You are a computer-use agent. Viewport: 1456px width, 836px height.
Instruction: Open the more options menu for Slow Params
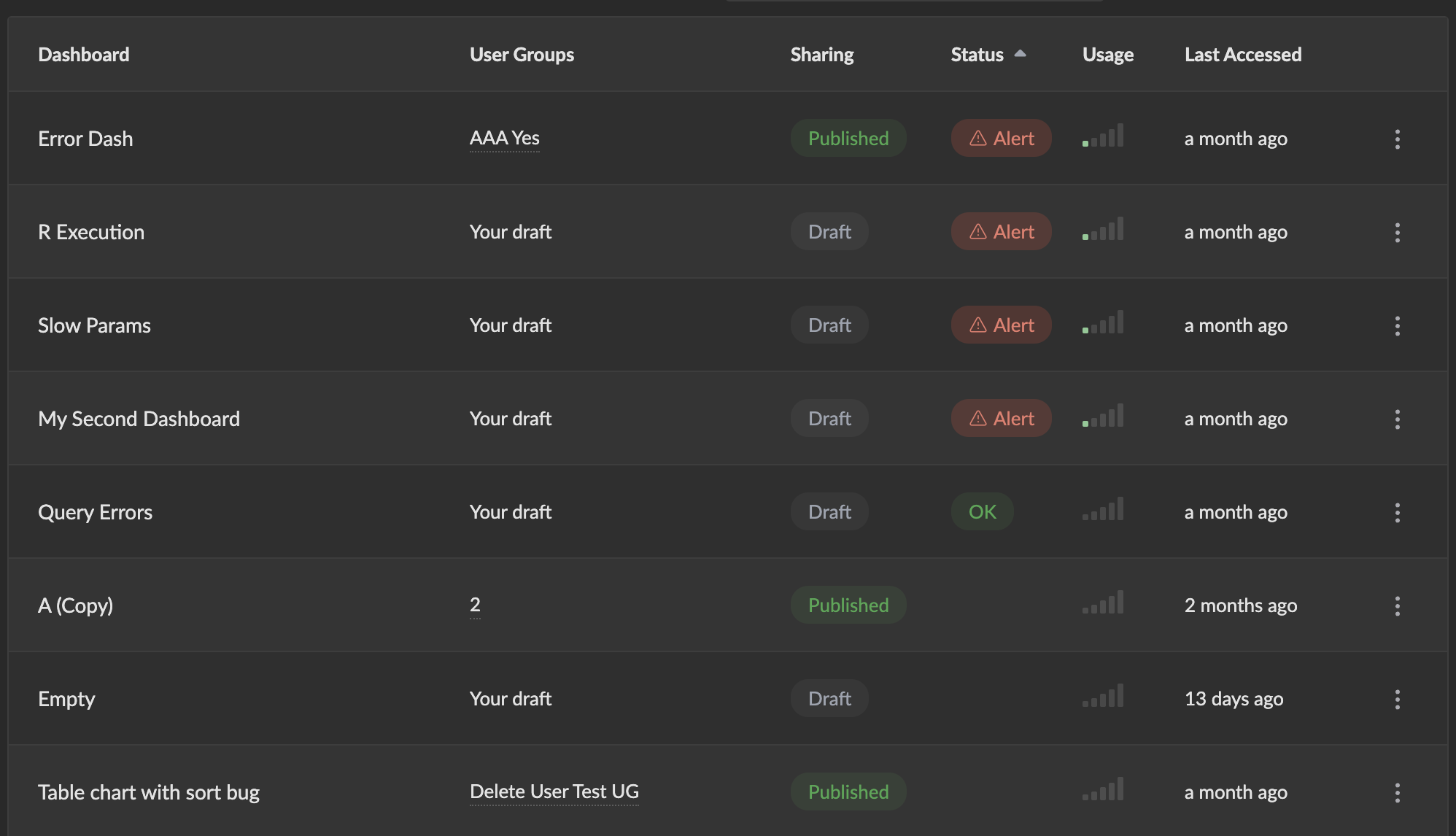(x=1397, y=325)
